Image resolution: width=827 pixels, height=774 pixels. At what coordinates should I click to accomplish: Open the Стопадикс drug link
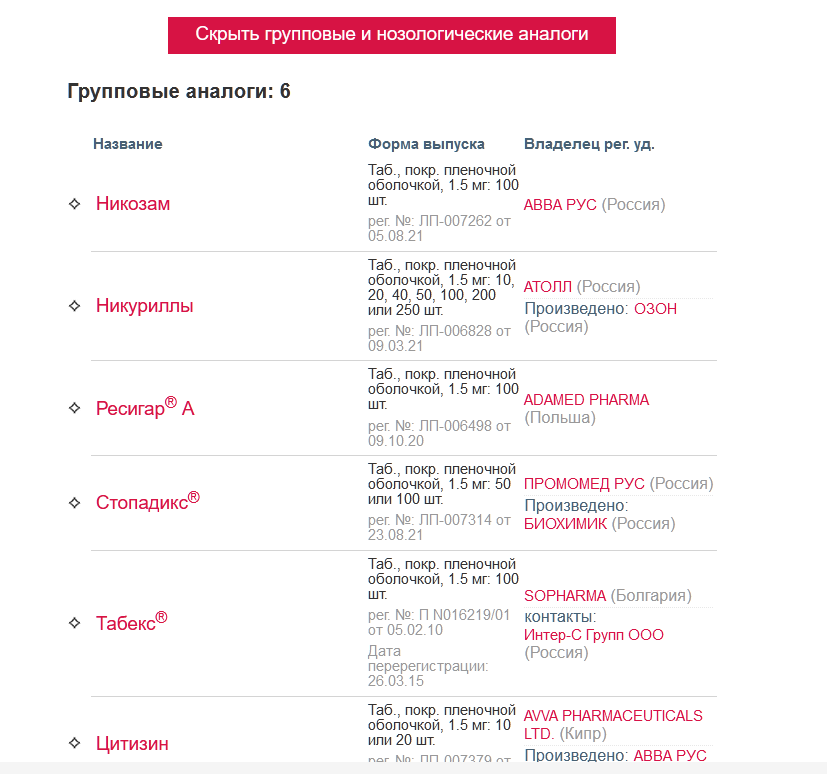tap(147, 502)
